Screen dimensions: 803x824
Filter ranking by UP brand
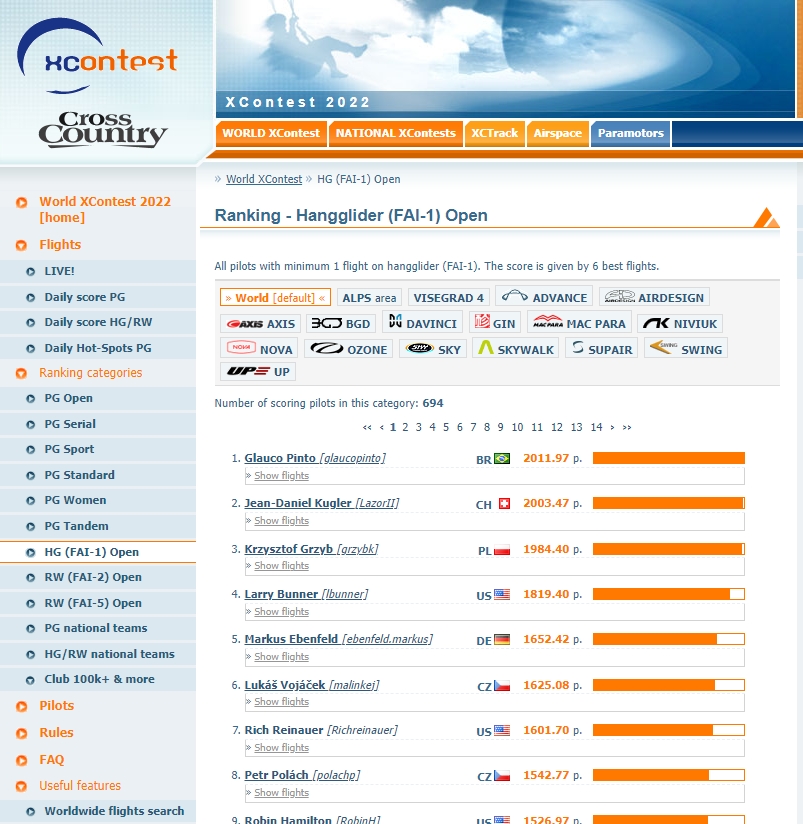point(258,372)
